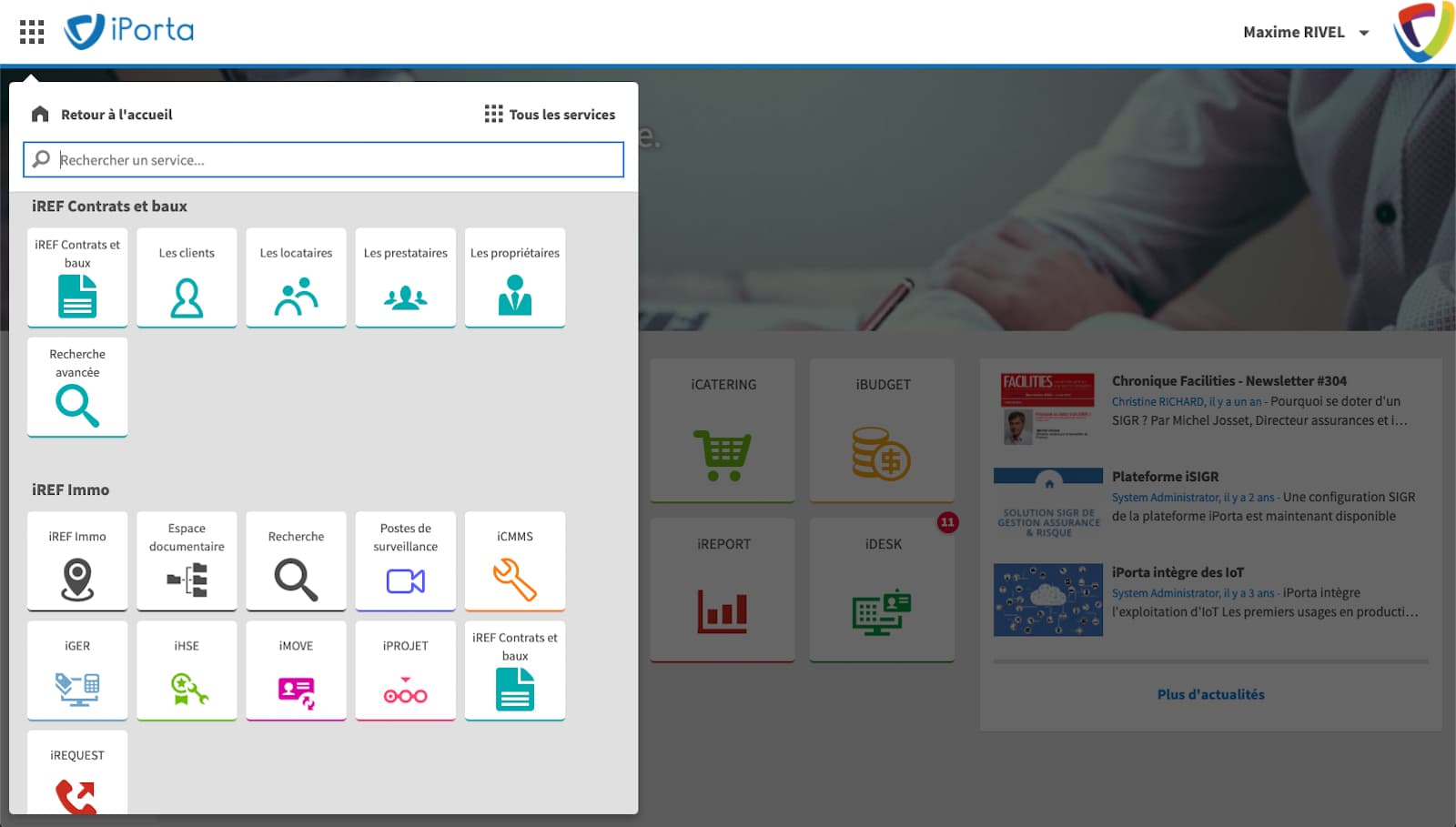Open the Les locataires tile
The height and width of the screenshot is (827, 1456).
click(x=296, y=277)
